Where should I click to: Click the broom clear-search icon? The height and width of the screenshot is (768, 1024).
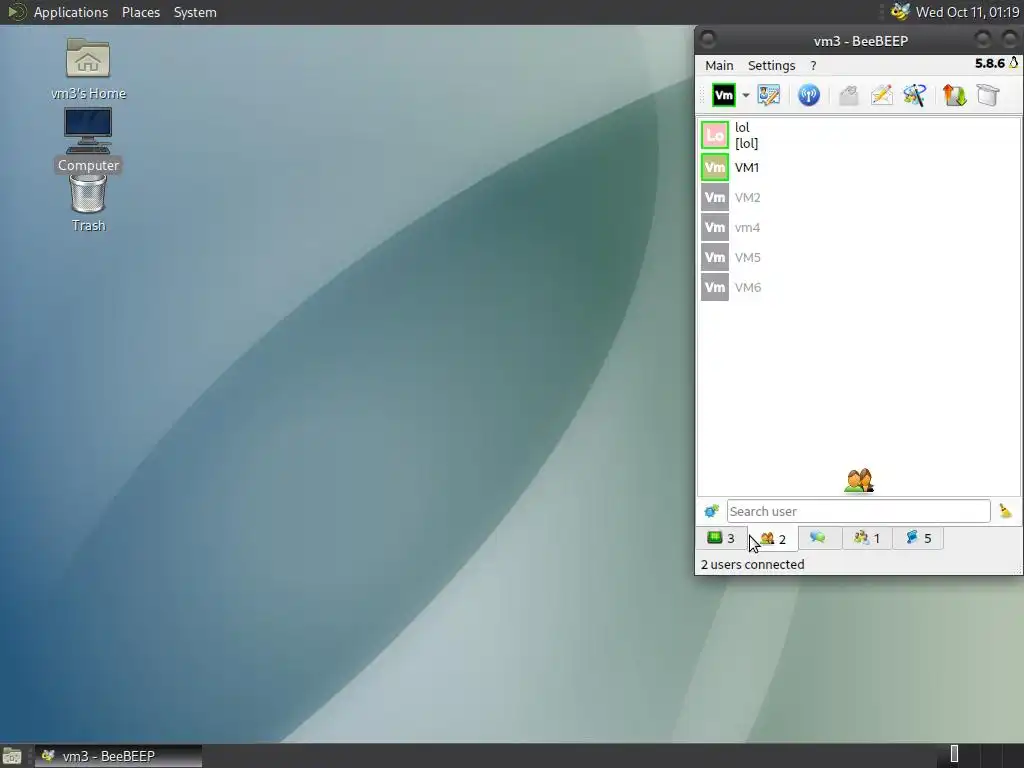1005,511
